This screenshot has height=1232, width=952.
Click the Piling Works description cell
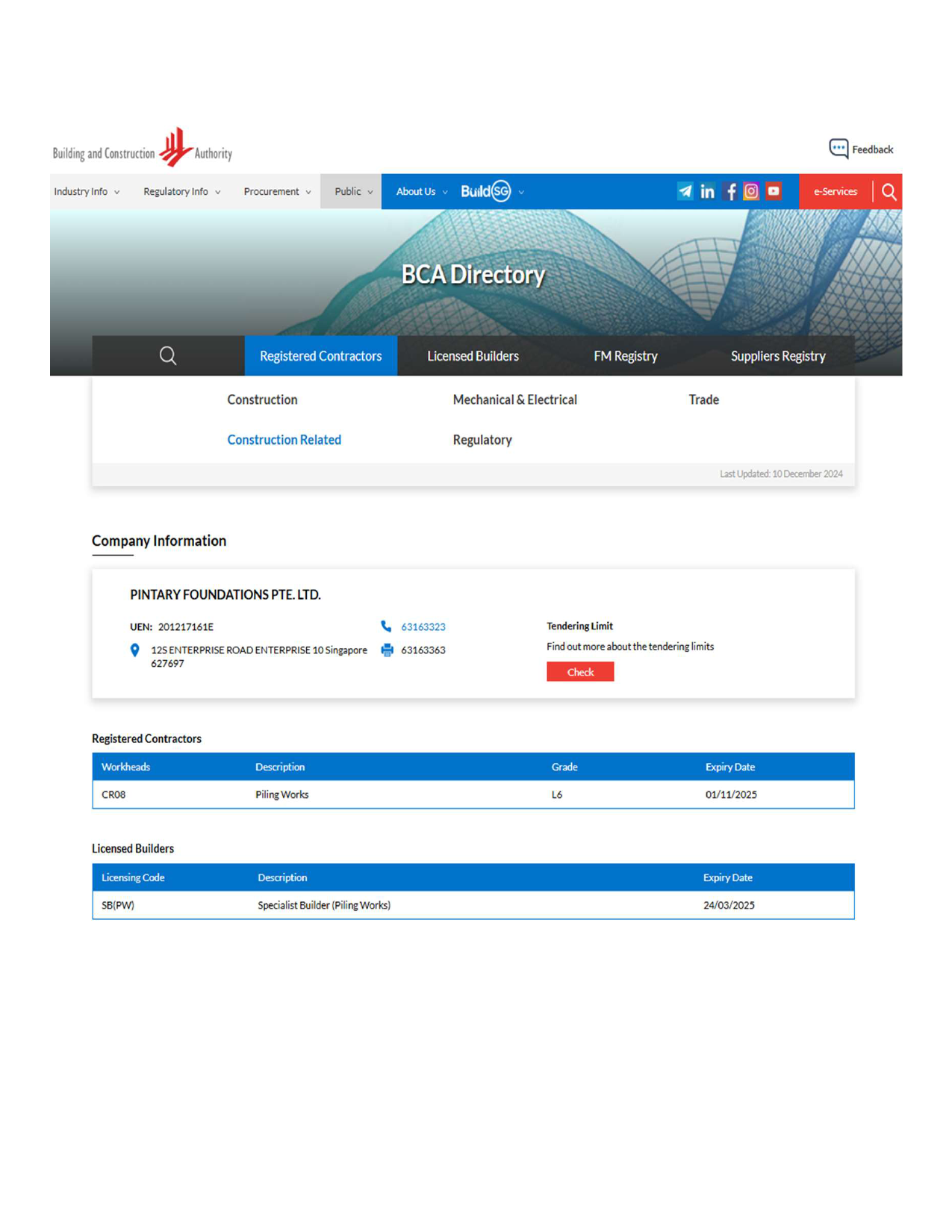(281, 794)
